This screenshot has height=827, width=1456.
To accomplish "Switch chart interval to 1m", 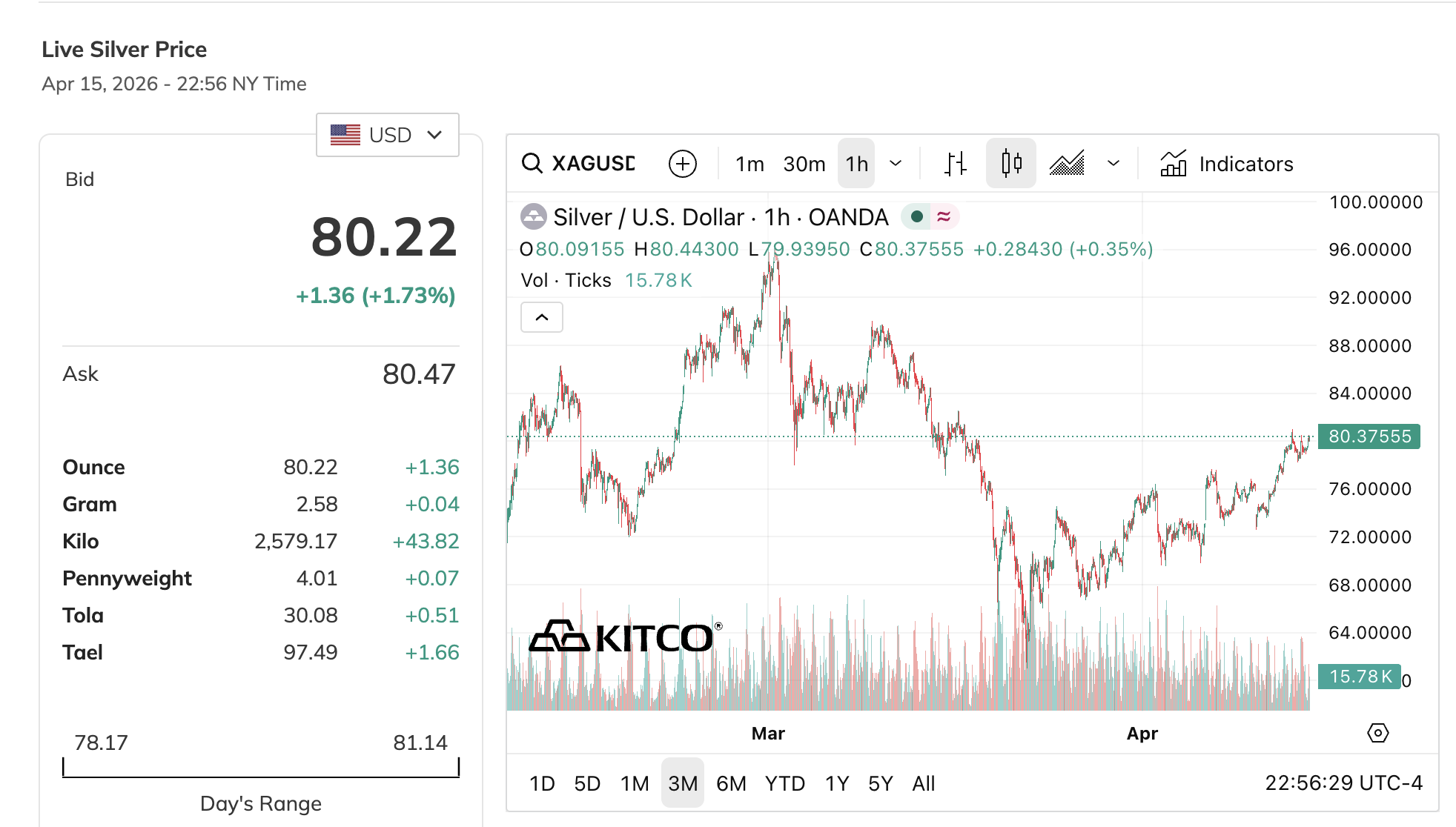I will pos(749,164).
